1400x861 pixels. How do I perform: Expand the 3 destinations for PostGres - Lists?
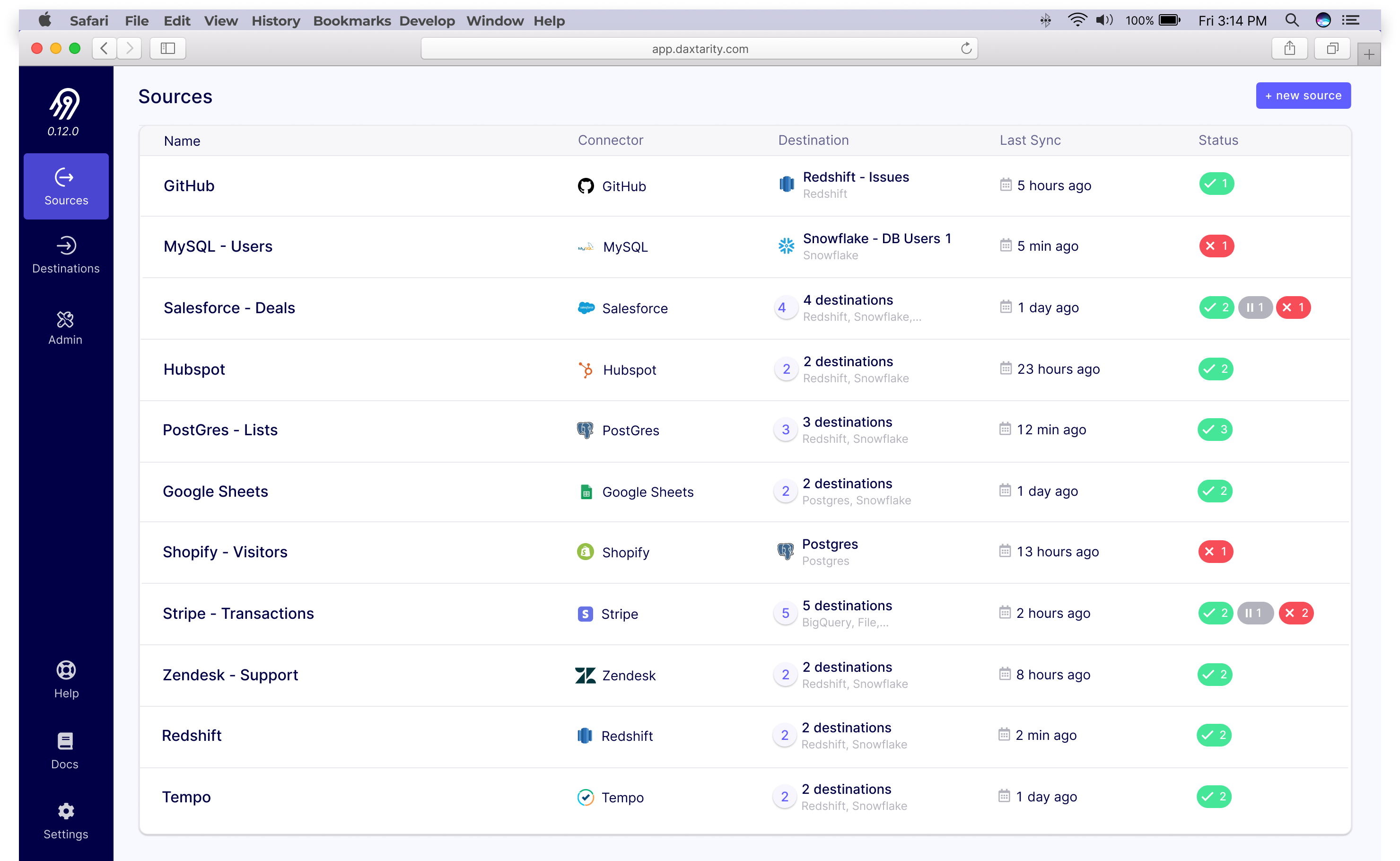(786, 430)
